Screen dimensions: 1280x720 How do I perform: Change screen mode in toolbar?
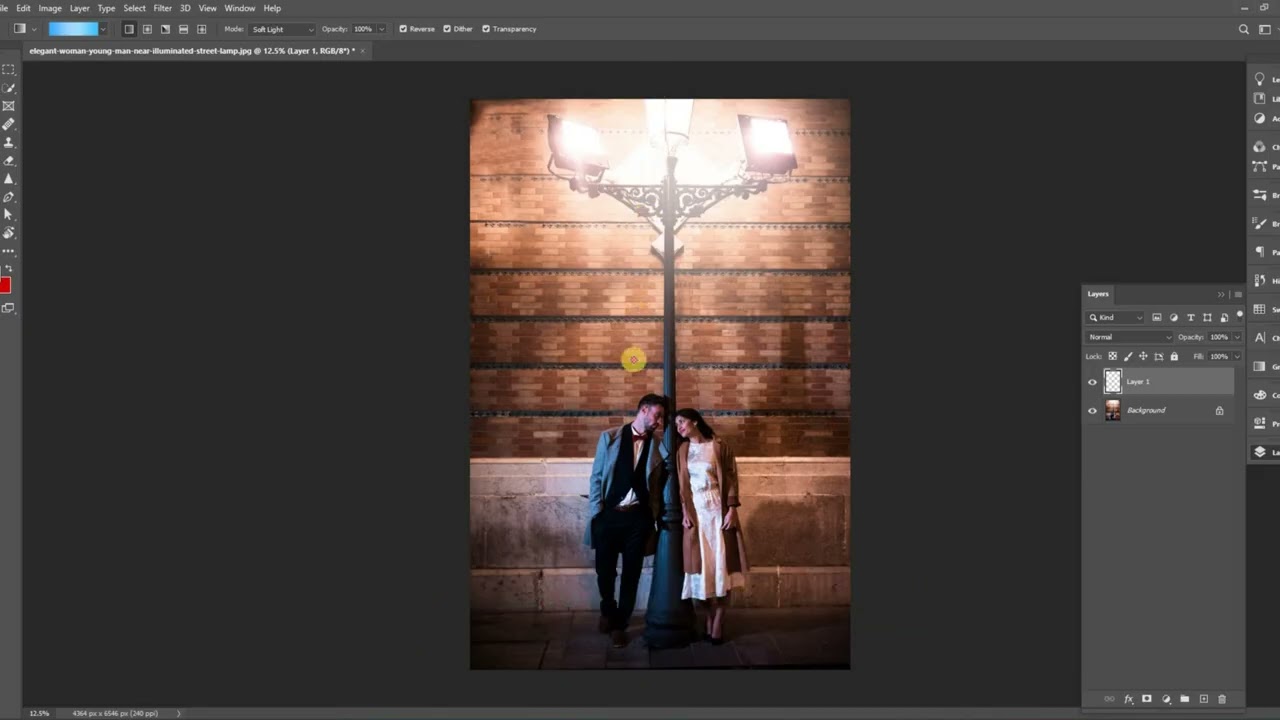(x=8, y=308)
